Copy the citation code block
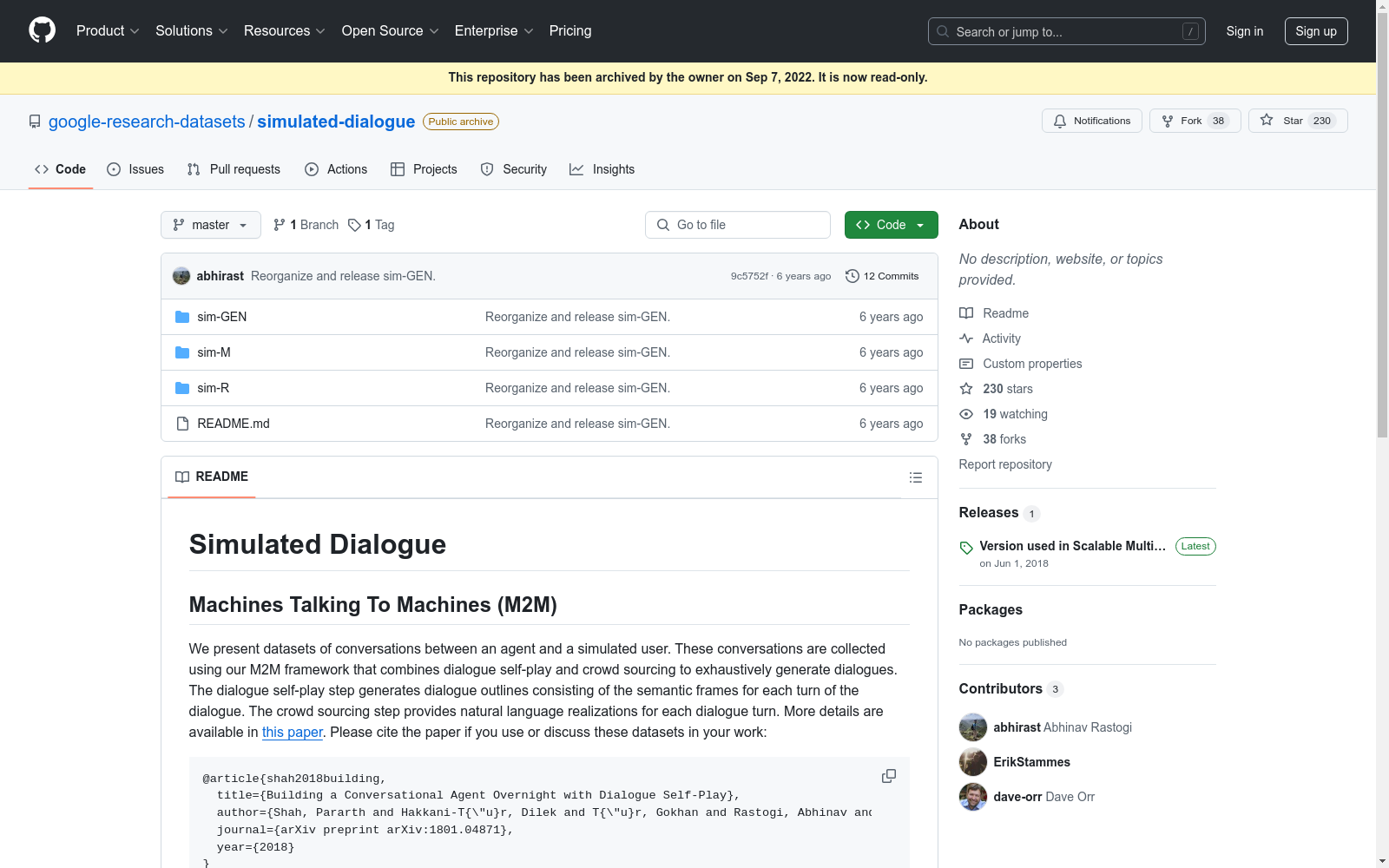This screenshot has height=868, width=1389. point(888,776)
